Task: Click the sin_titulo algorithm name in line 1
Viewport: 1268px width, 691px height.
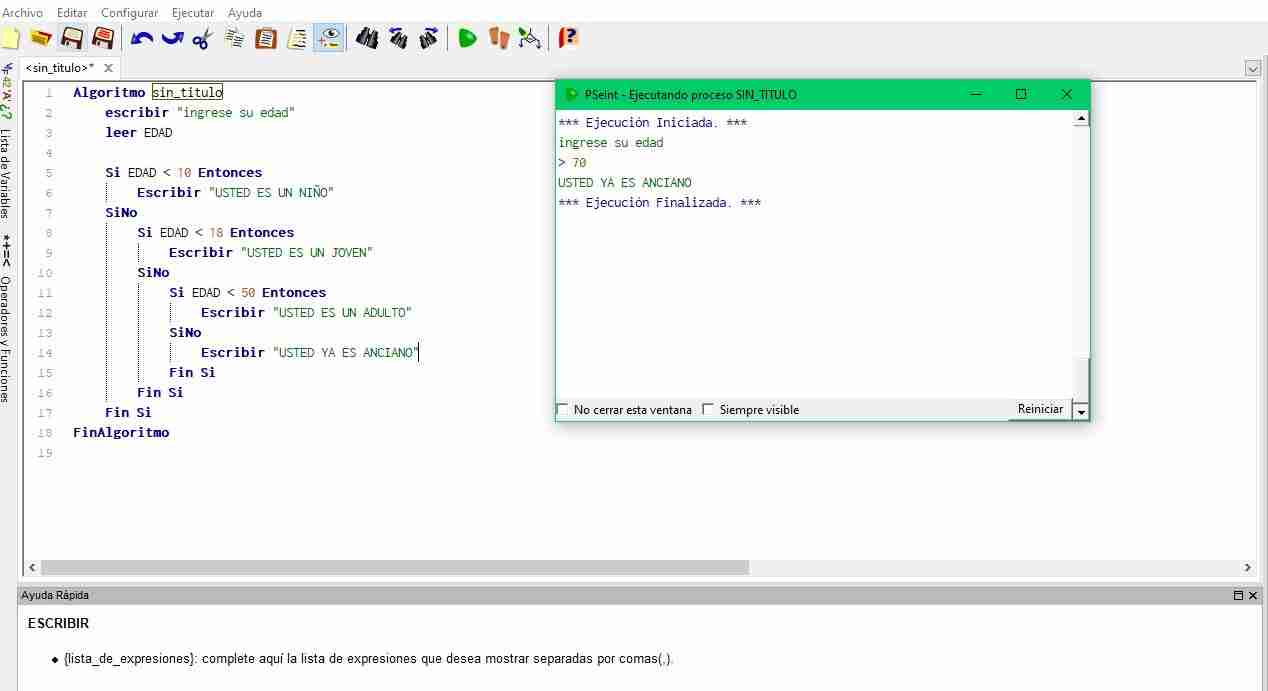Action: coord(187,92)
